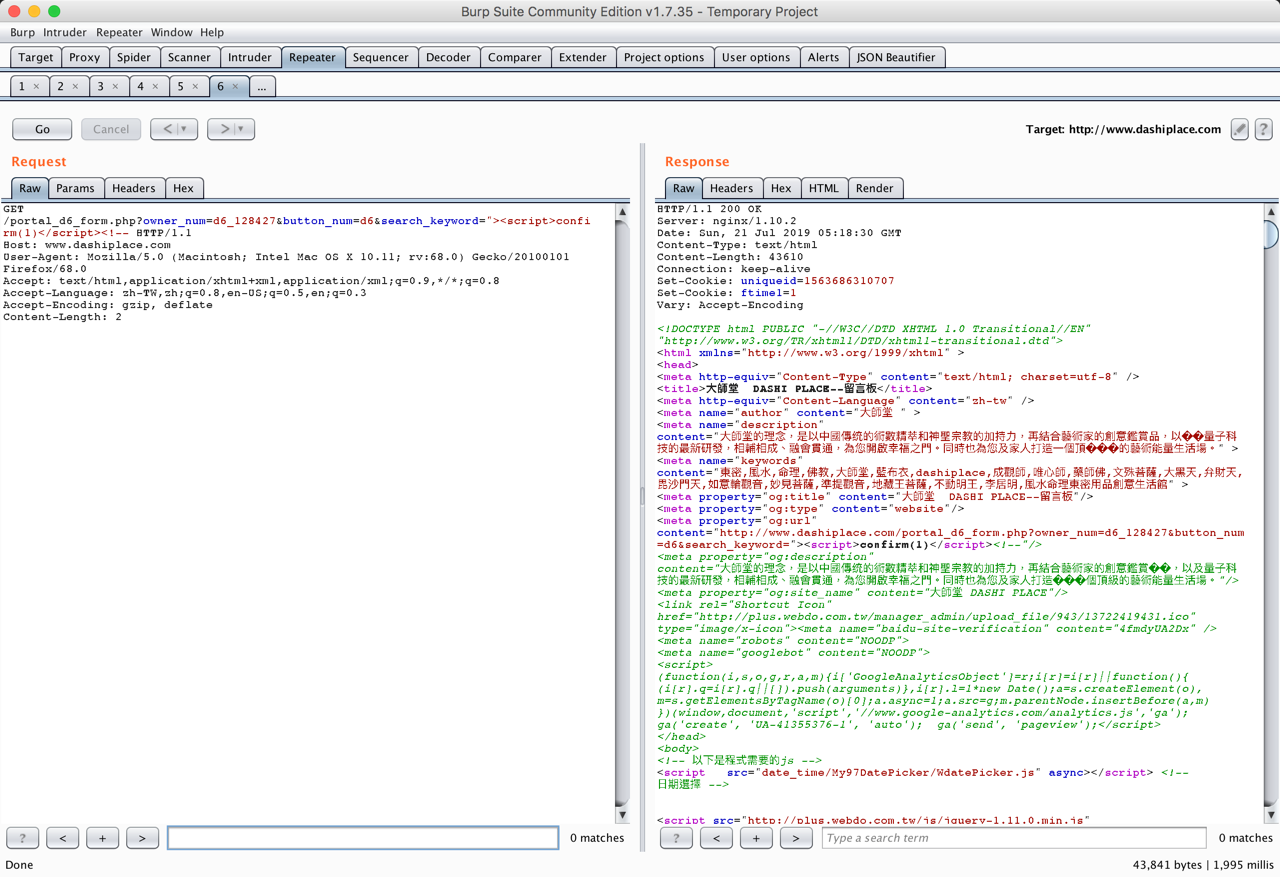This screenshot has height=877, width=1280.
Task: Open the Scanner tab
Action: [189, 58]
